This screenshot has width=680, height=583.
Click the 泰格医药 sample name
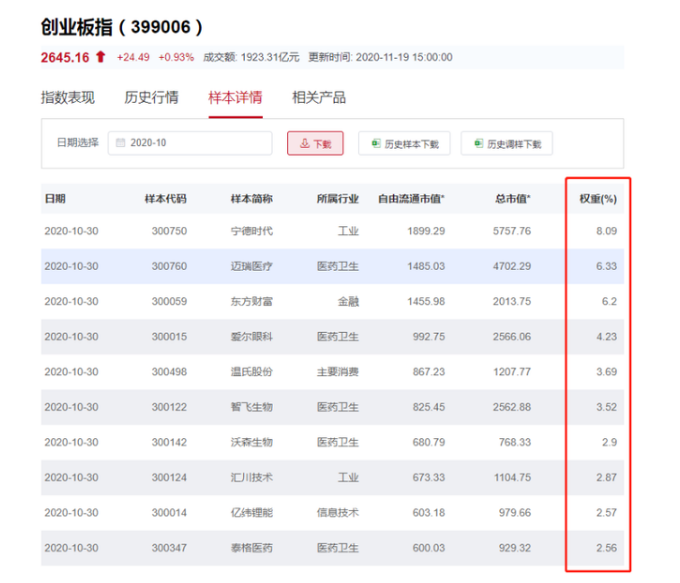tap(251, 548)
